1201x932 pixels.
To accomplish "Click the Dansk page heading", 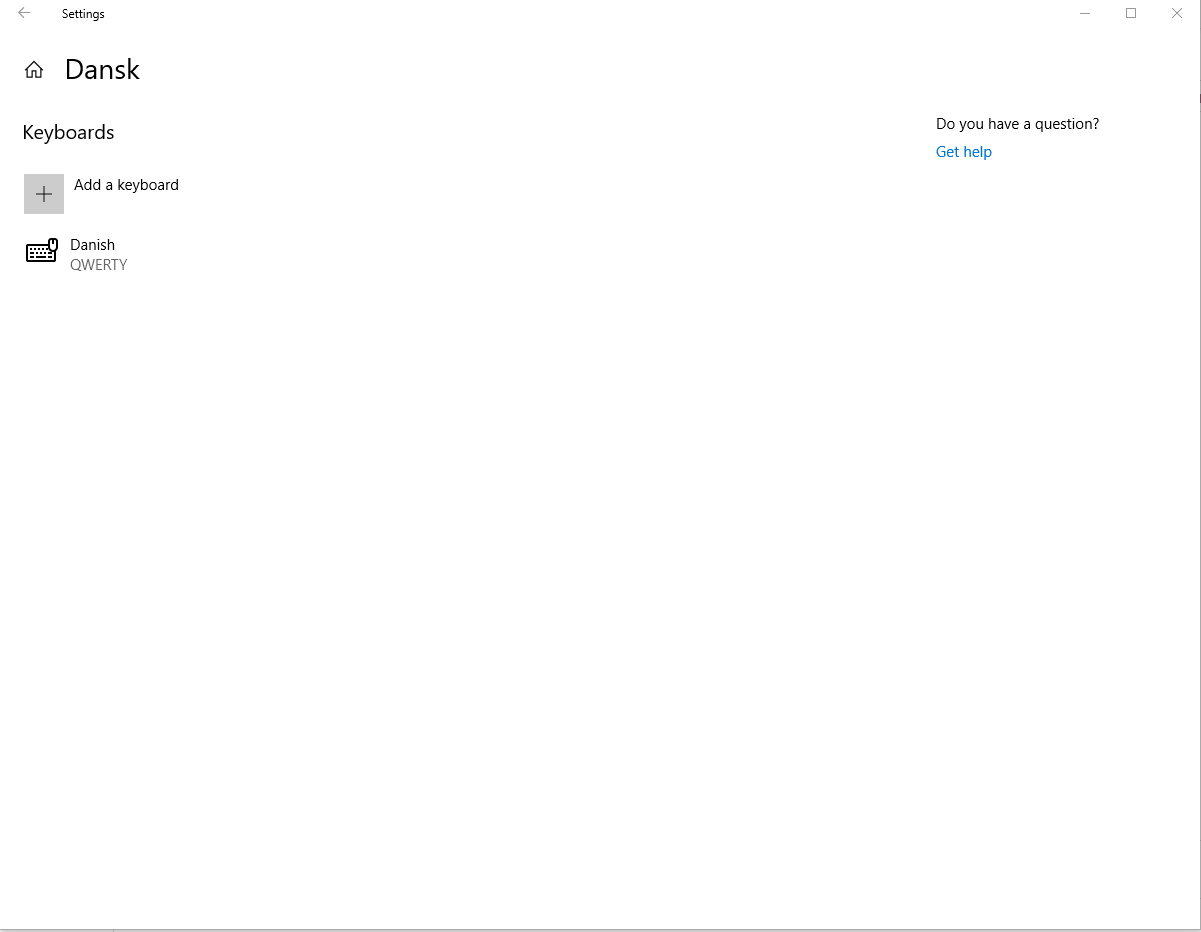I will (102, 70).
